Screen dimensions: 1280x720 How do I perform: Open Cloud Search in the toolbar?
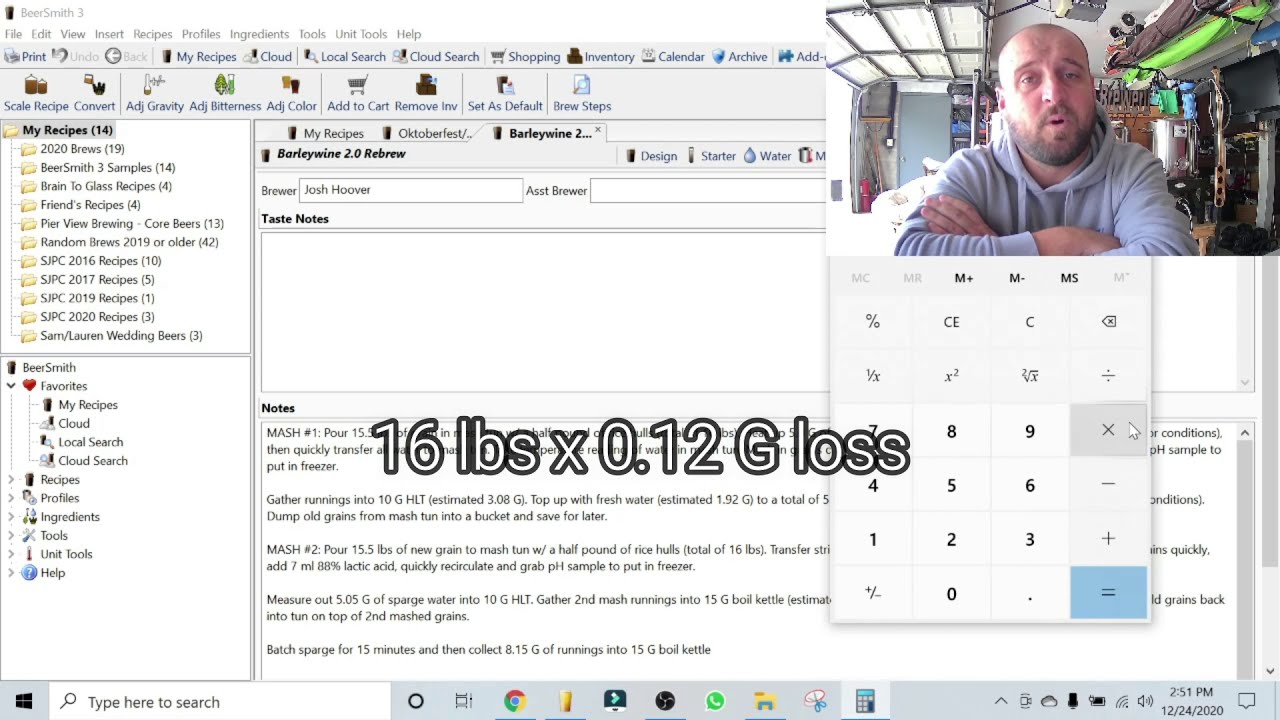[x=436, y=57]
